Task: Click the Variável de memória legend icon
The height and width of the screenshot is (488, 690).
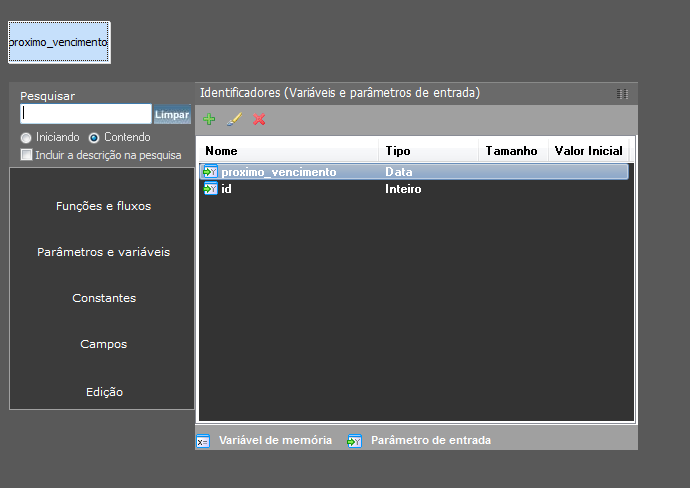Action: [203, 441]
